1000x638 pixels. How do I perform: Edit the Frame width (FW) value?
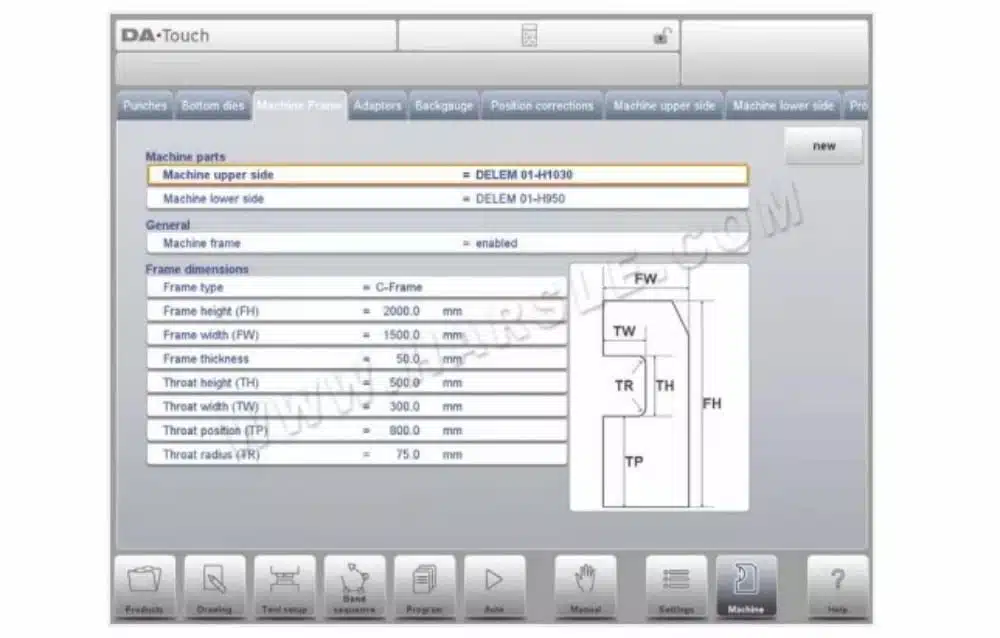[x=357, y=335]
